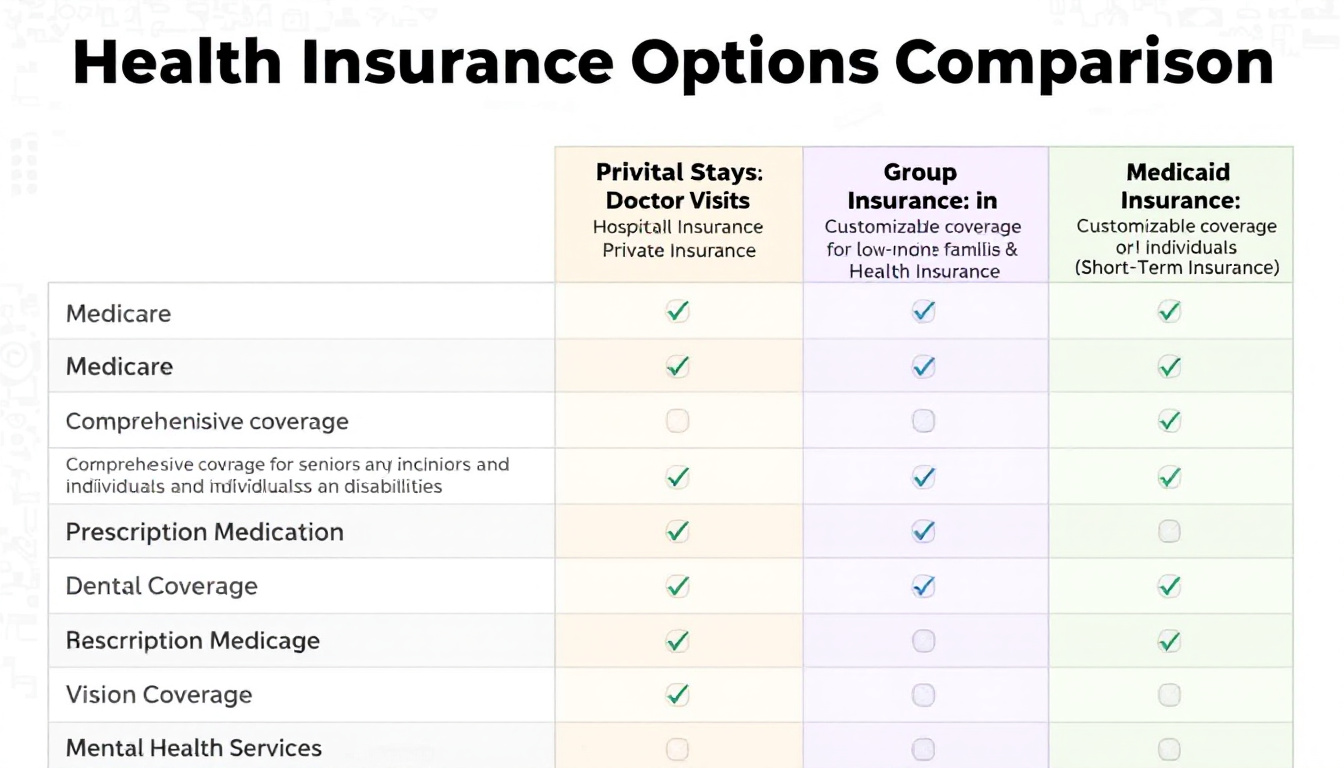Image resolution: width=1344 pixels, height=768 pixels.
Task: Check Comprehensive coverage under Group Insurance
Action: click(923, 421)
